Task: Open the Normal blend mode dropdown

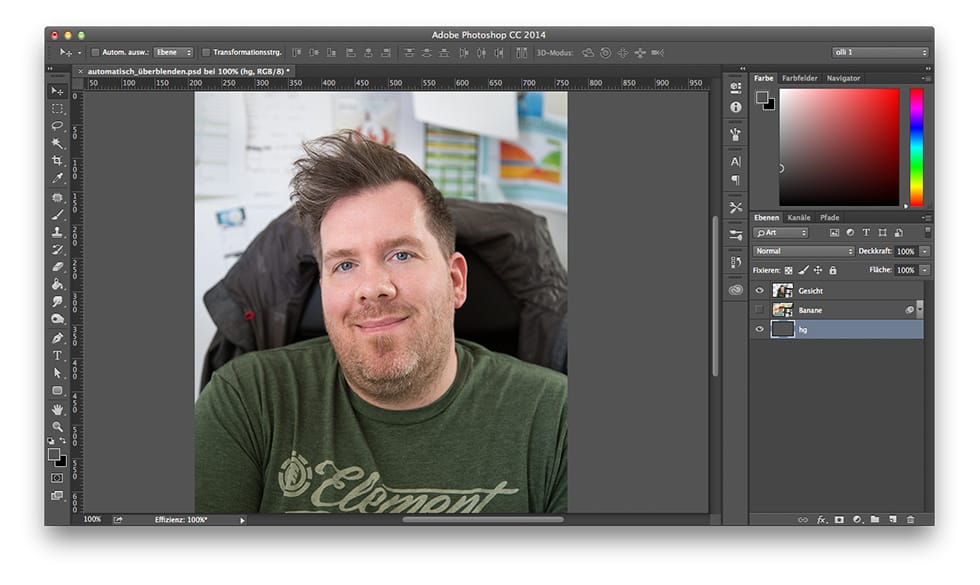Action: (x=803, y=251)
